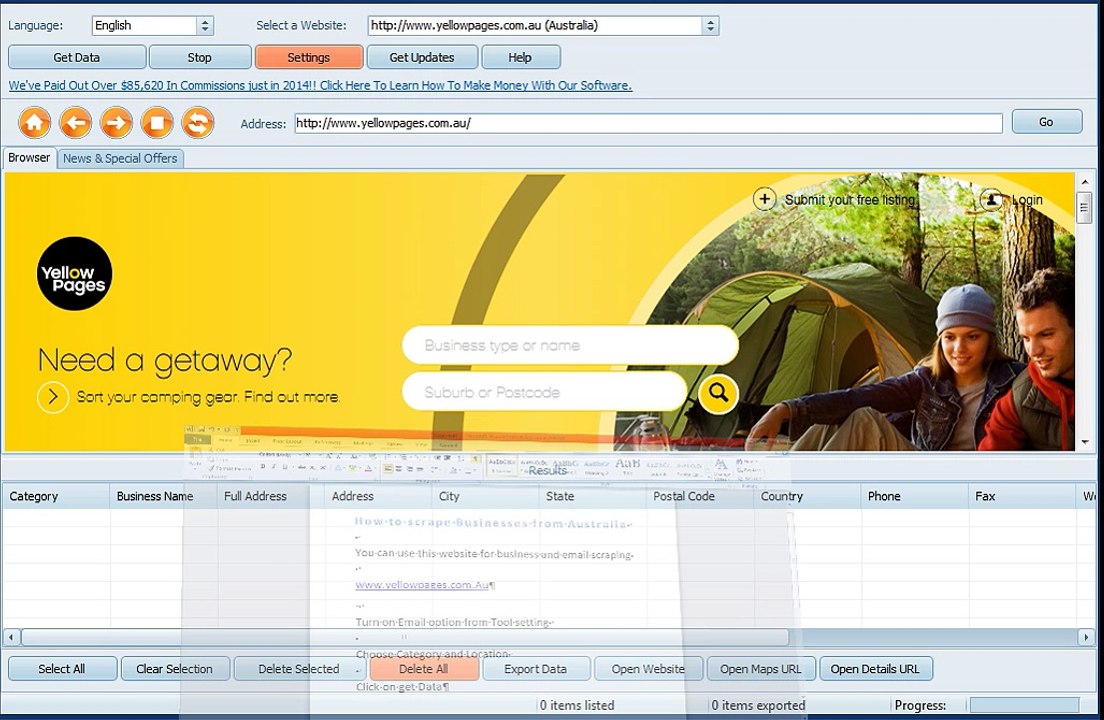Go forward with the right arrow icon
Viewport: 1104px width, 720px height.
click(116, 122)
